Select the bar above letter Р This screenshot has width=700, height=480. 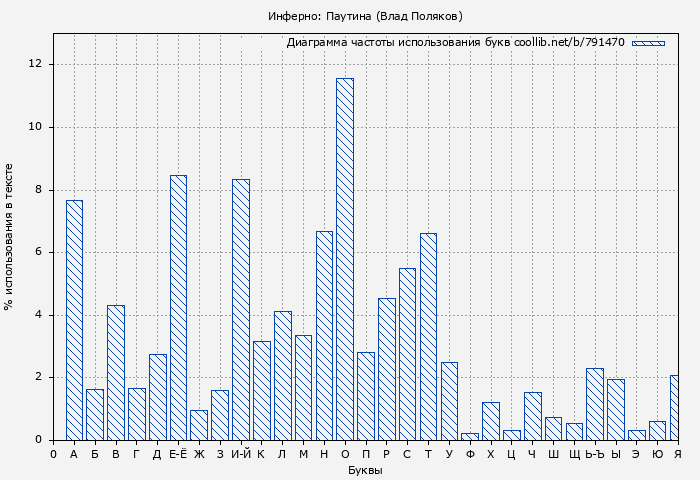coord(386,369)
